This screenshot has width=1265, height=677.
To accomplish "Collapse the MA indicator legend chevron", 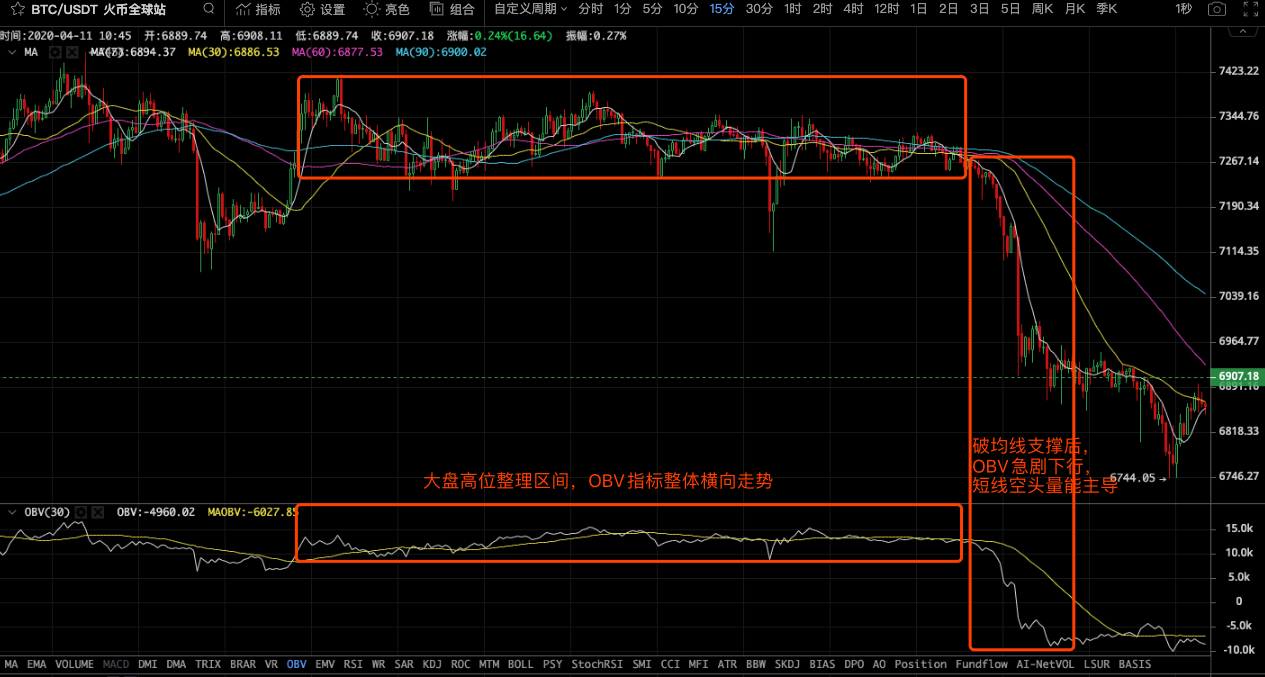I will pyautogui.click(x=11, y=51).
